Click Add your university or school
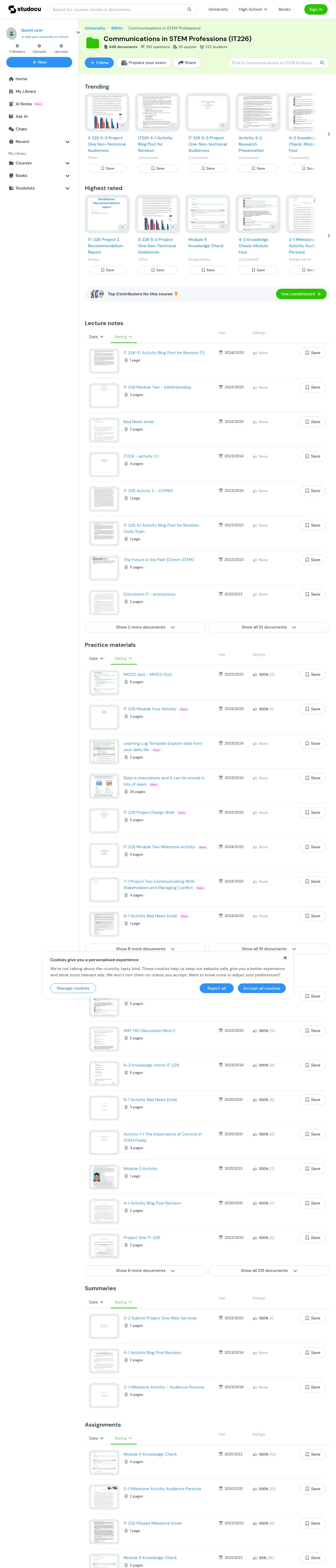 coord(45,37)
